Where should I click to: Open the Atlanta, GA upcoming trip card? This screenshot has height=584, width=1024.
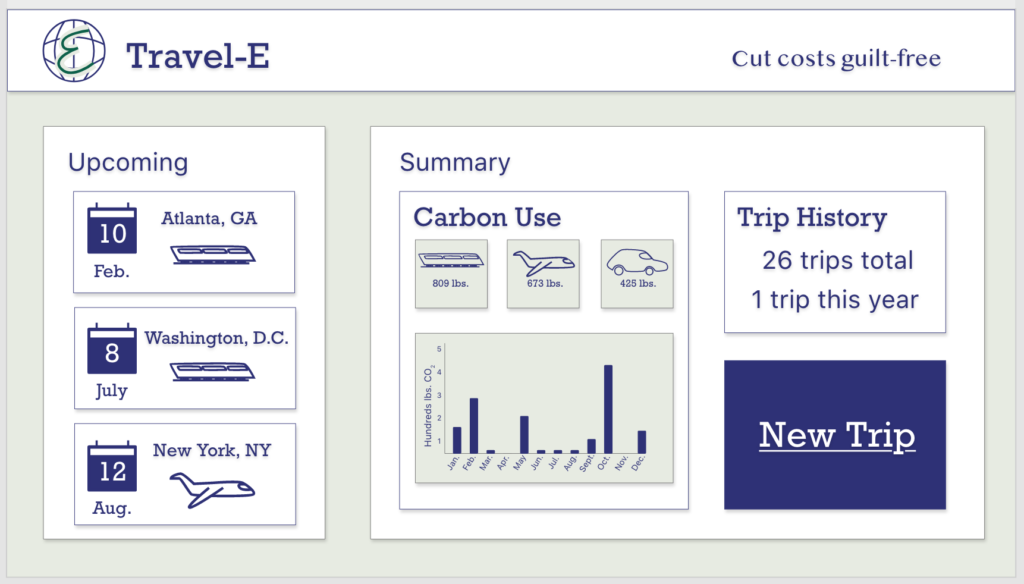click(184, 242)
